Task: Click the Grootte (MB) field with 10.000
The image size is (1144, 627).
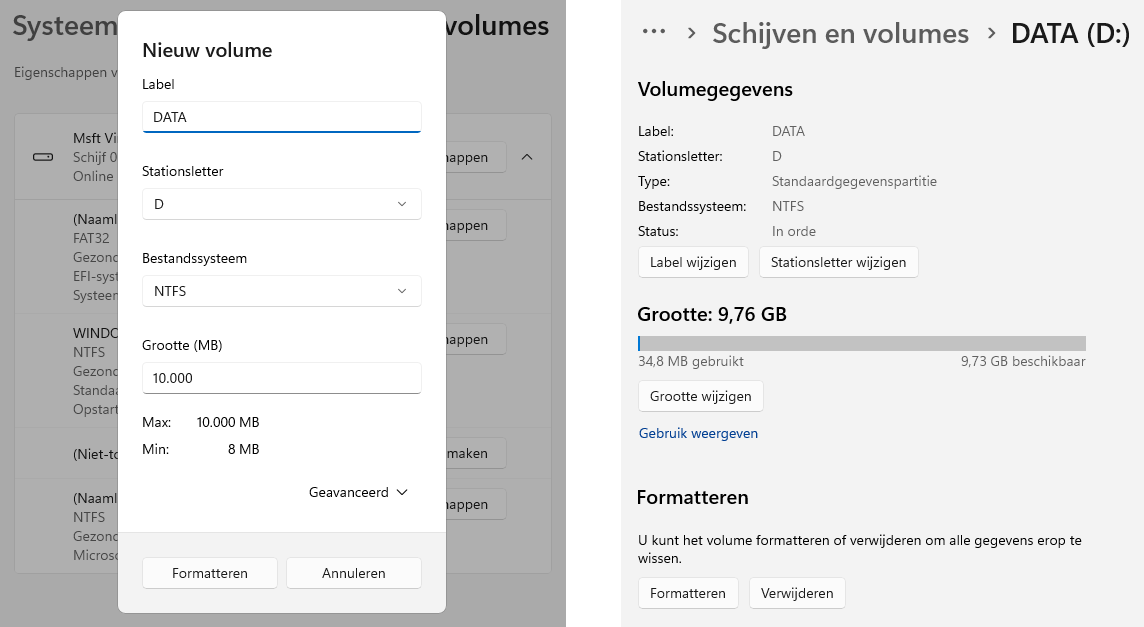Action: [282, 378]
